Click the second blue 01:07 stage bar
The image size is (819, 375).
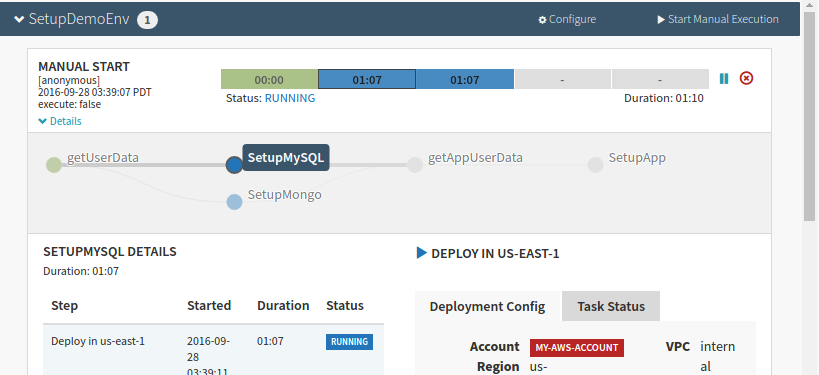[x=465, y=79]
